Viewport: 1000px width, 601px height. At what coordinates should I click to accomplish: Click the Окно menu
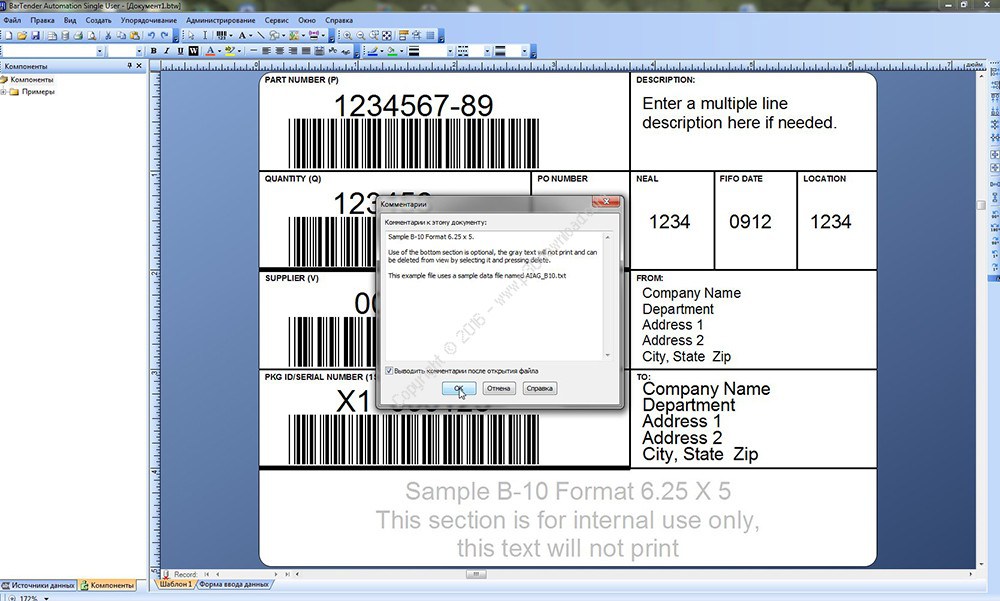click(x=307, y=20)
